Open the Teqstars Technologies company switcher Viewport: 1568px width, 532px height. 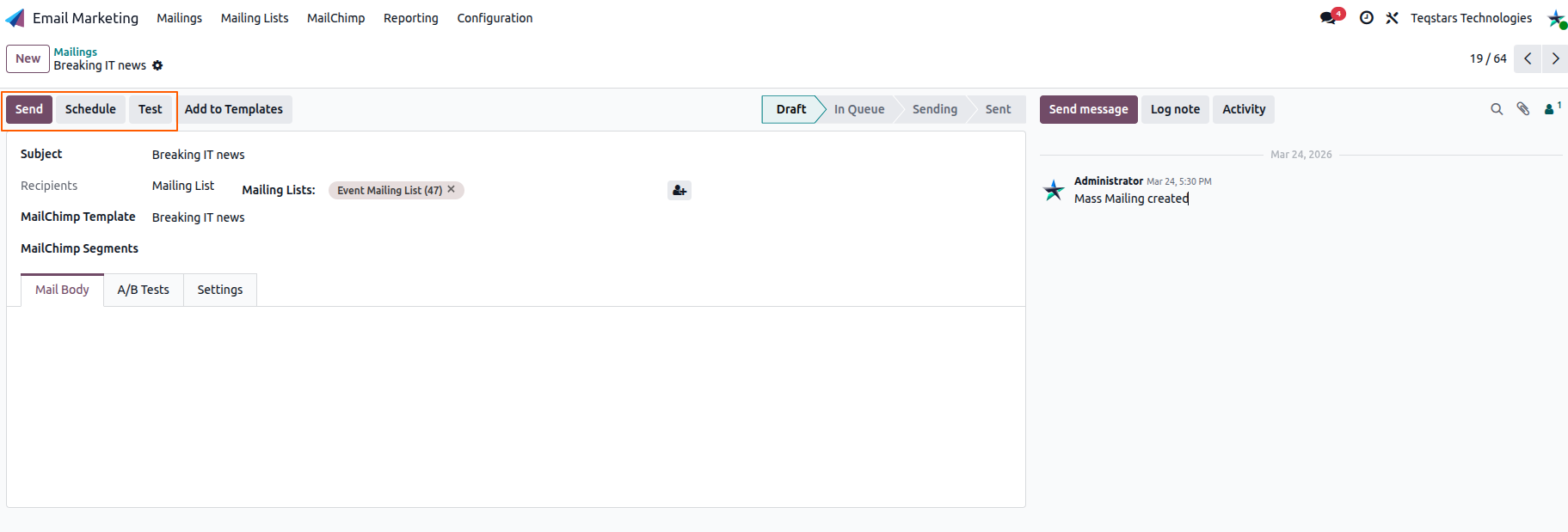1471,18
